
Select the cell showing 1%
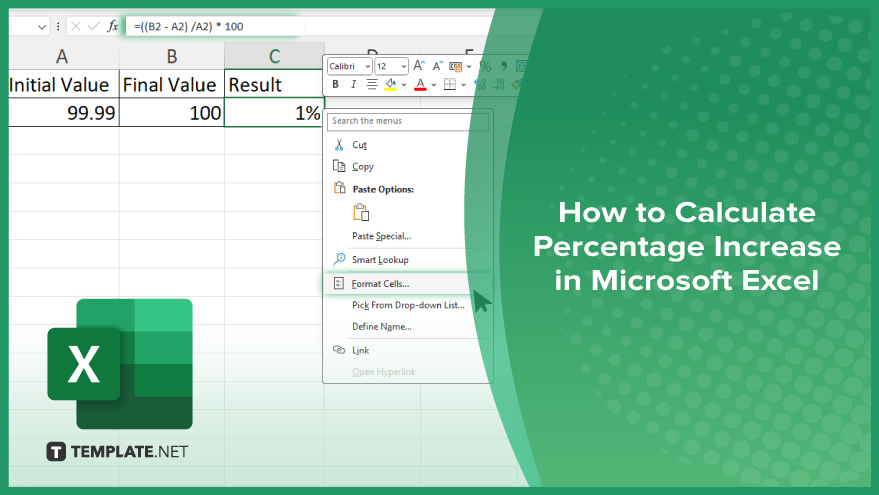coord(274,113)
